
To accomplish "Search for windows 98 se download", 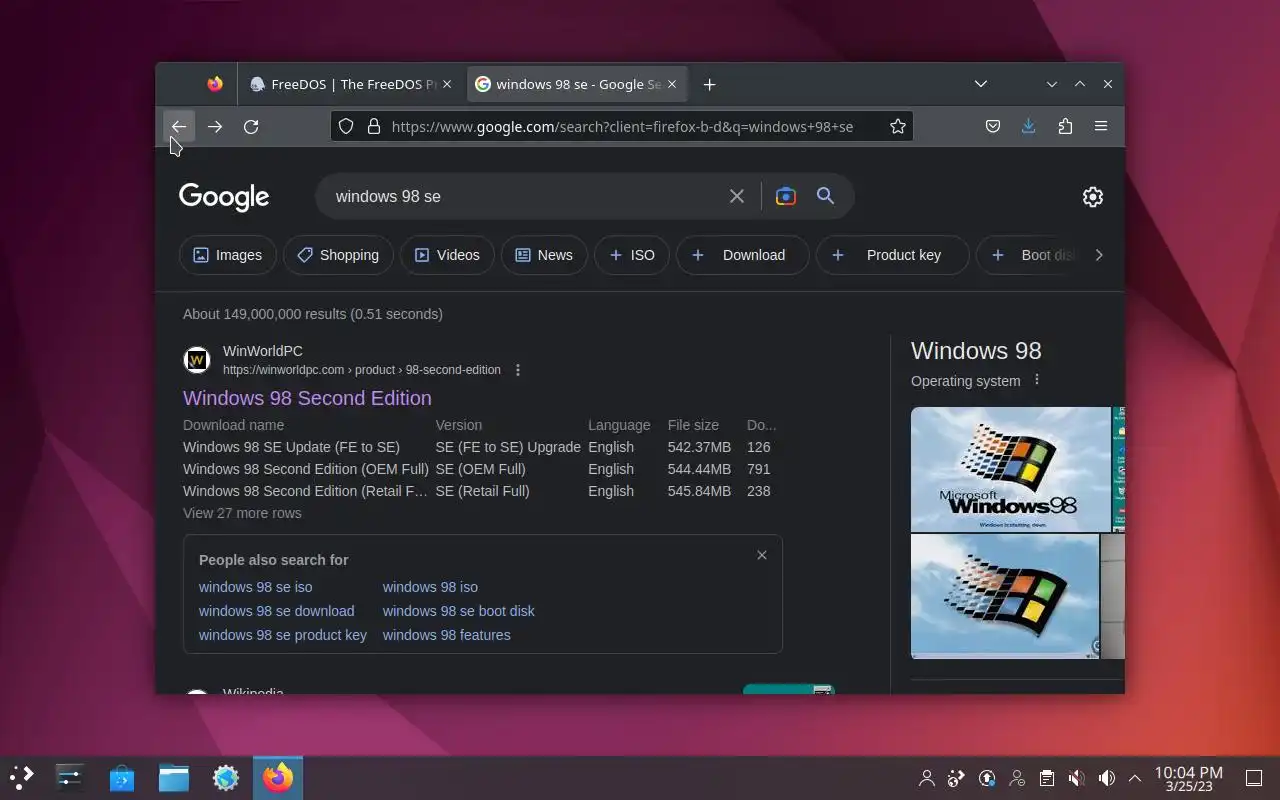I will tap(276, 611).
